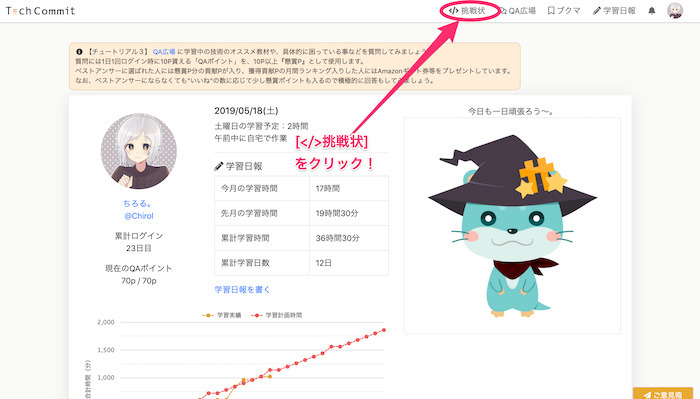Click the Tech Commit logo

pyautogui.click(x=40, y=11)
